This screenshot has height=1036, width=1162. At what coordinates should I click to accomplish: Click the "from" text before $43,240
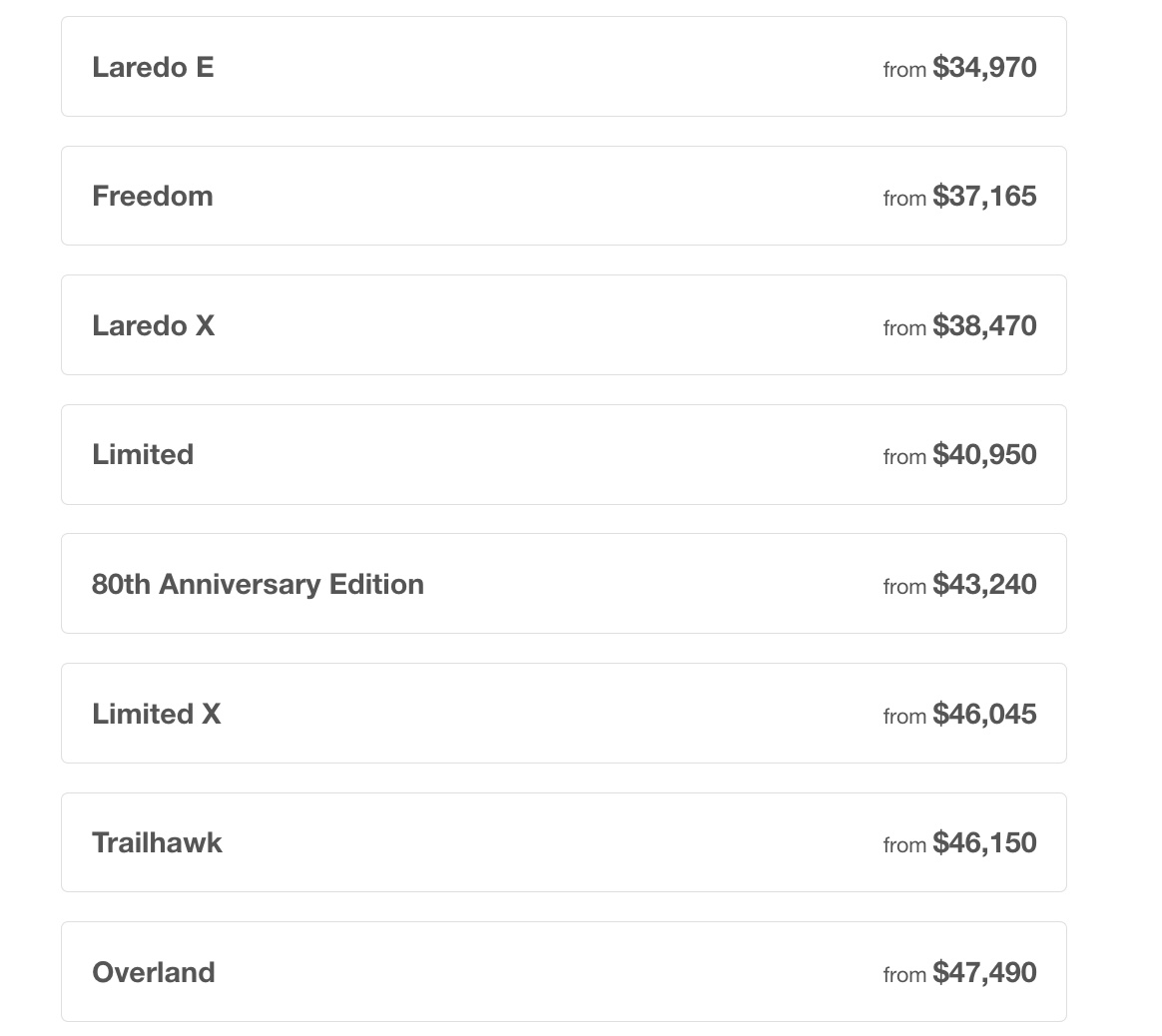(x=904, y=587)
